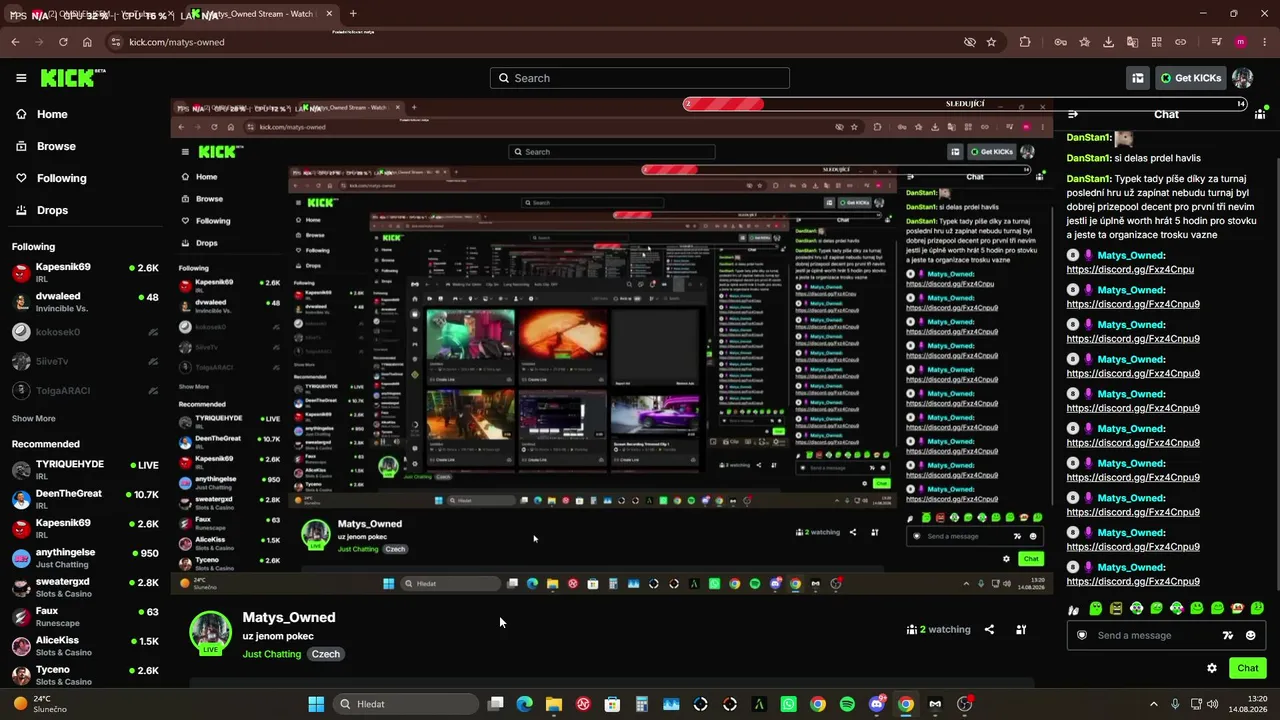
Task: Click the stream video player
Action: pyautogui.click(x=611, y=346)
